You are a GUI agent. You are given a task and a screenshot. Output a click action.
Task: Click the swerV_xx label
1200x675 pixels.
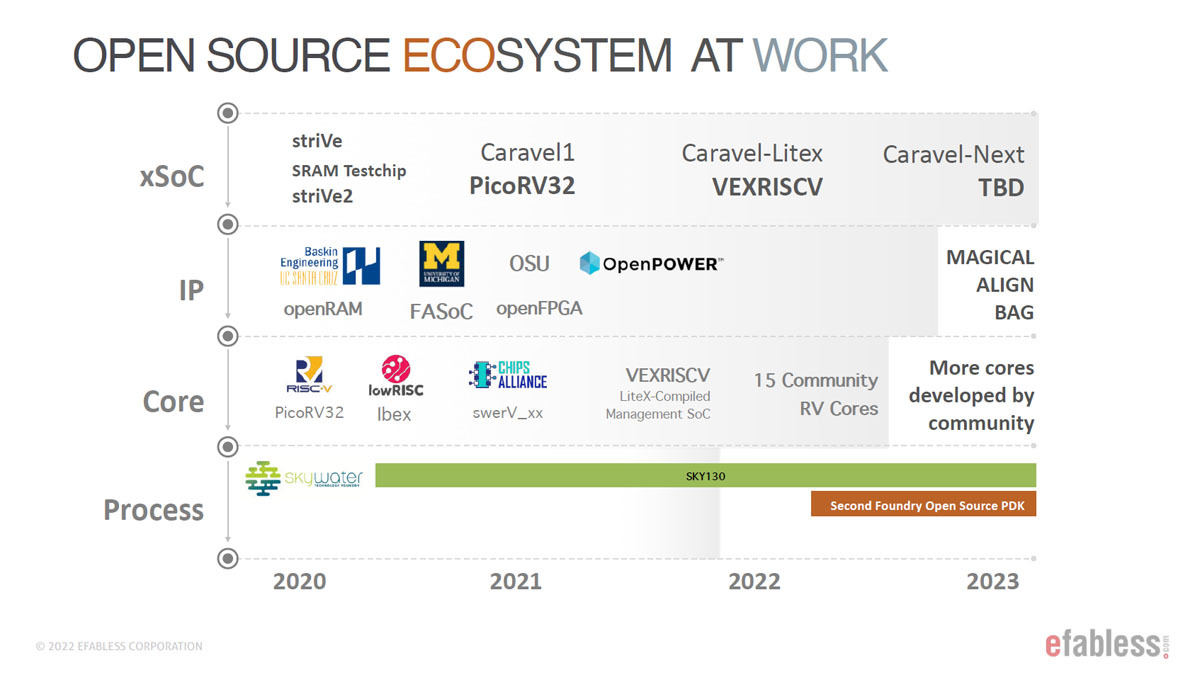pyautogui.click(x=508, y=411)
